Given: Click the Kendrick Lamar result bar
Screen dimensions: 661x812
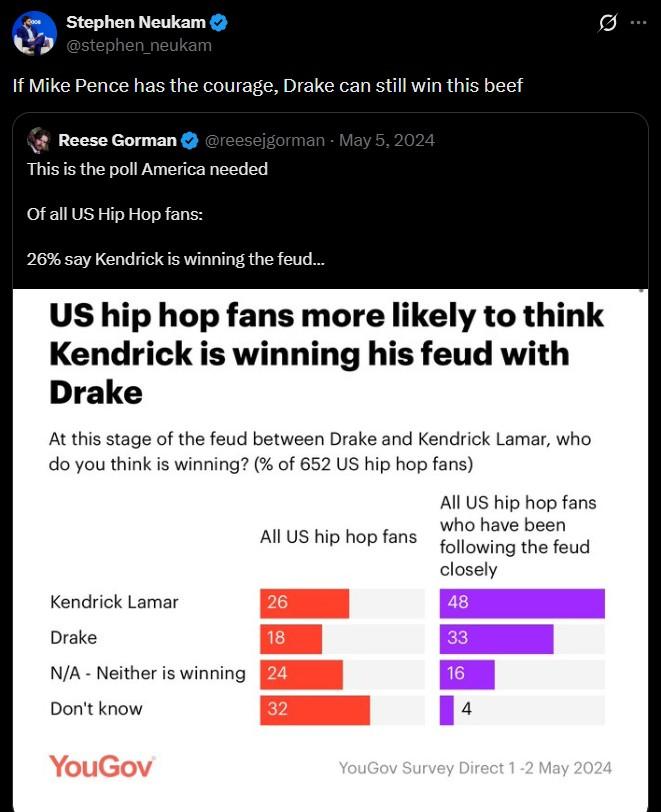Looking at the screenshot, I should click(302, 603).
